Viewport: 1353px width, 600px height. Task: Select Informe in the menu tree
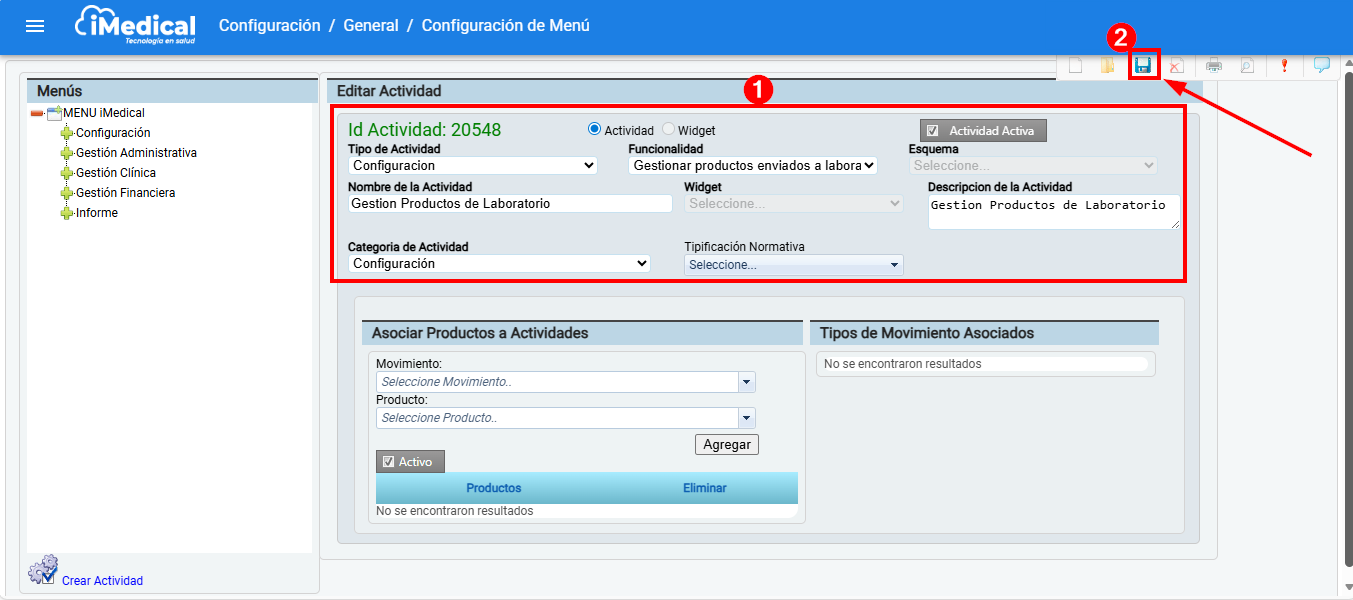(x=96, y=213)
